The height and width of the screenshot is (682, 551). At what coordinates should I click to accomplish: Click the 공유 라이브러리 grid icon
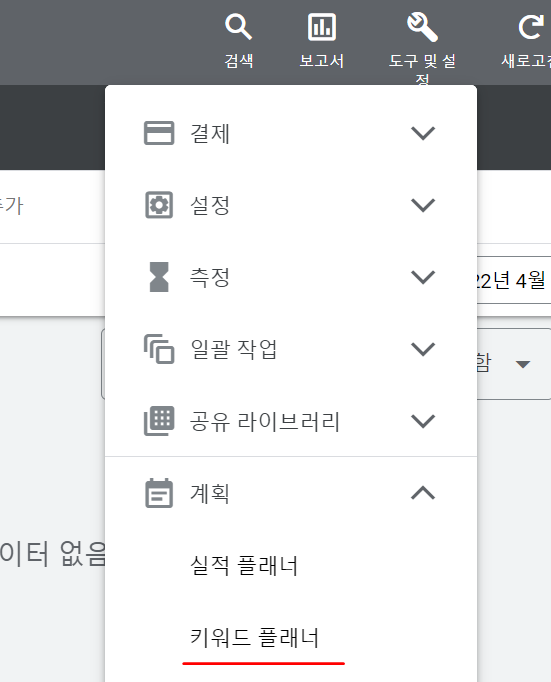tap(159, 421)
